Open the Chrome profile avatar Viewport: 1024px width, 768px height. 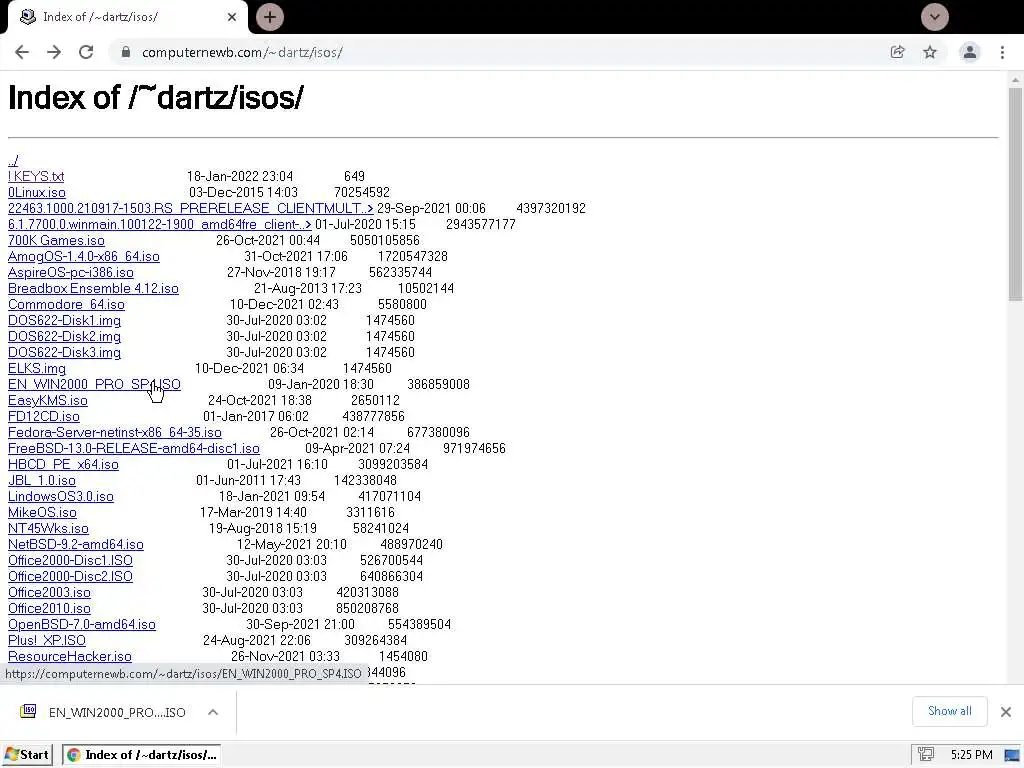click(x=970, y=52)
